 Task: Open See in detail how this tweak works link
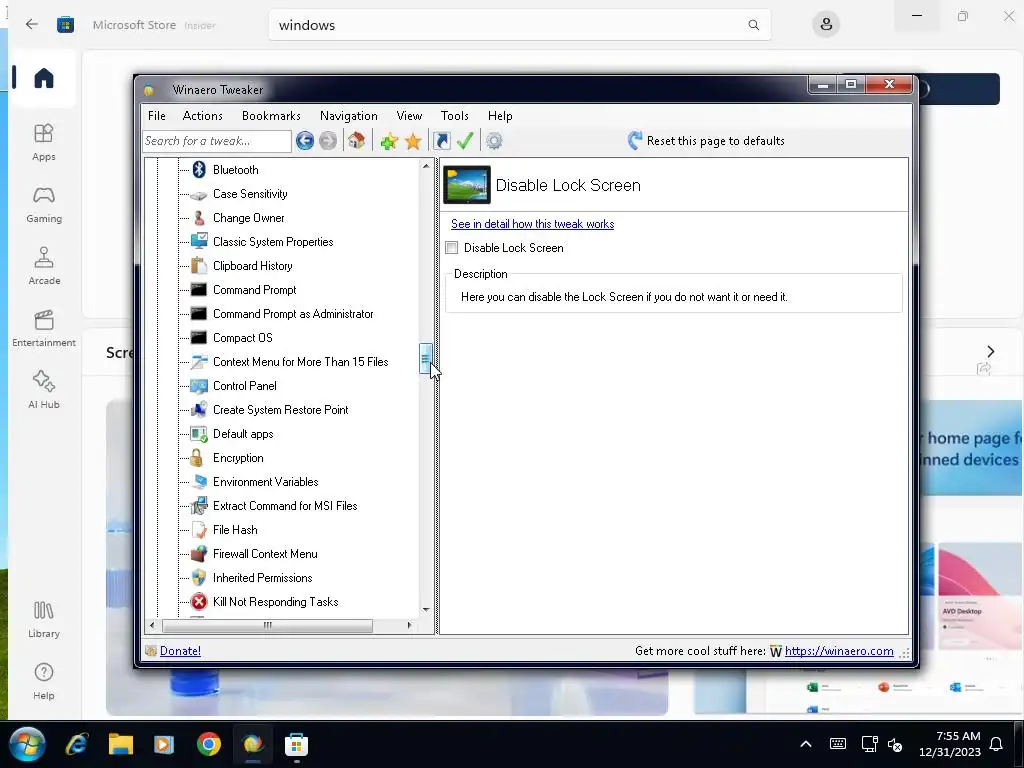point(532,224)
